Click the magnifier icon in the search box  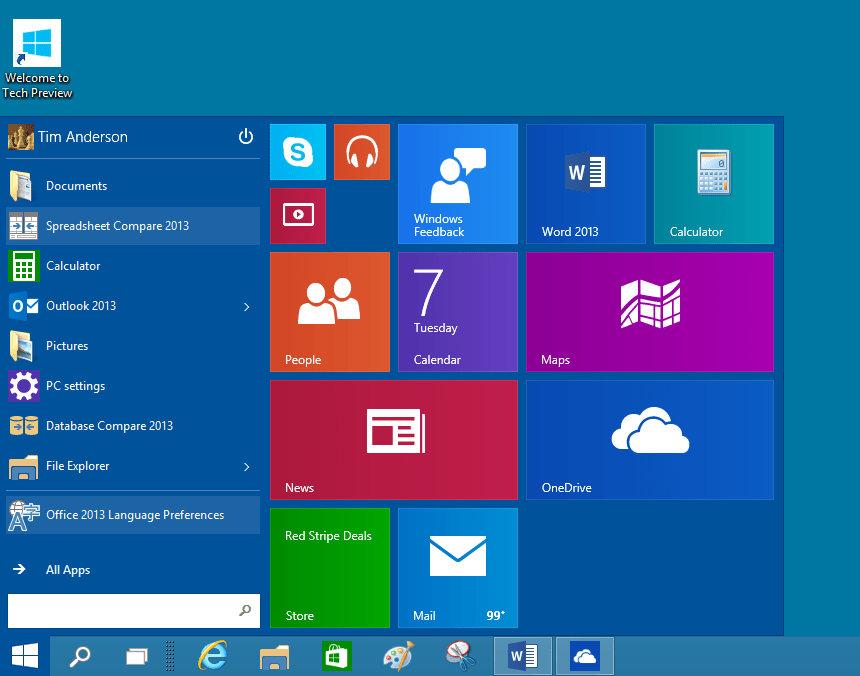pos(245,610)
